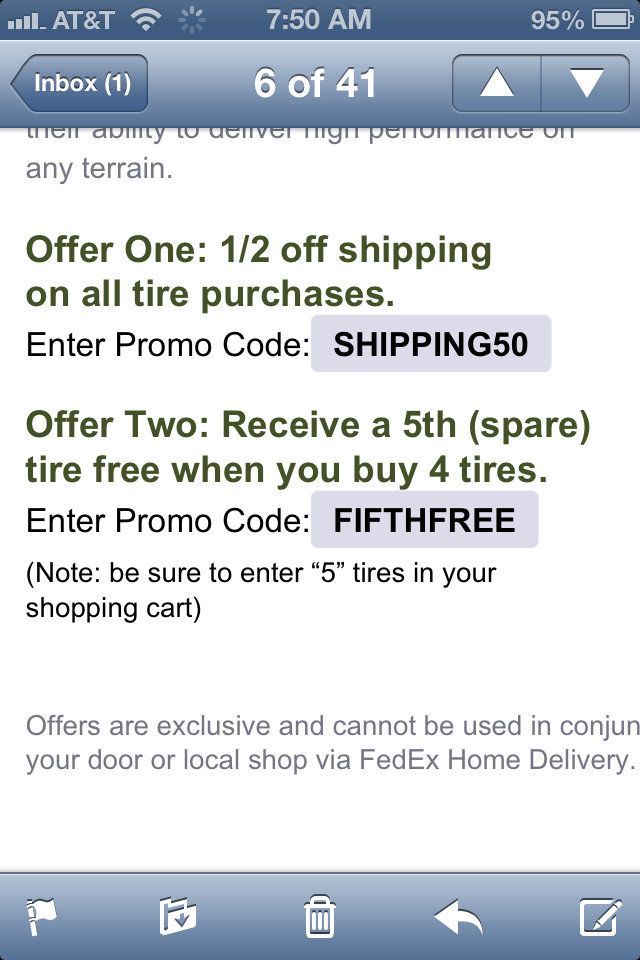This screenshot has height=960, width=640.
Task: Tap the SHIPPING50 promo code box
Action: (x=431, y=343)
